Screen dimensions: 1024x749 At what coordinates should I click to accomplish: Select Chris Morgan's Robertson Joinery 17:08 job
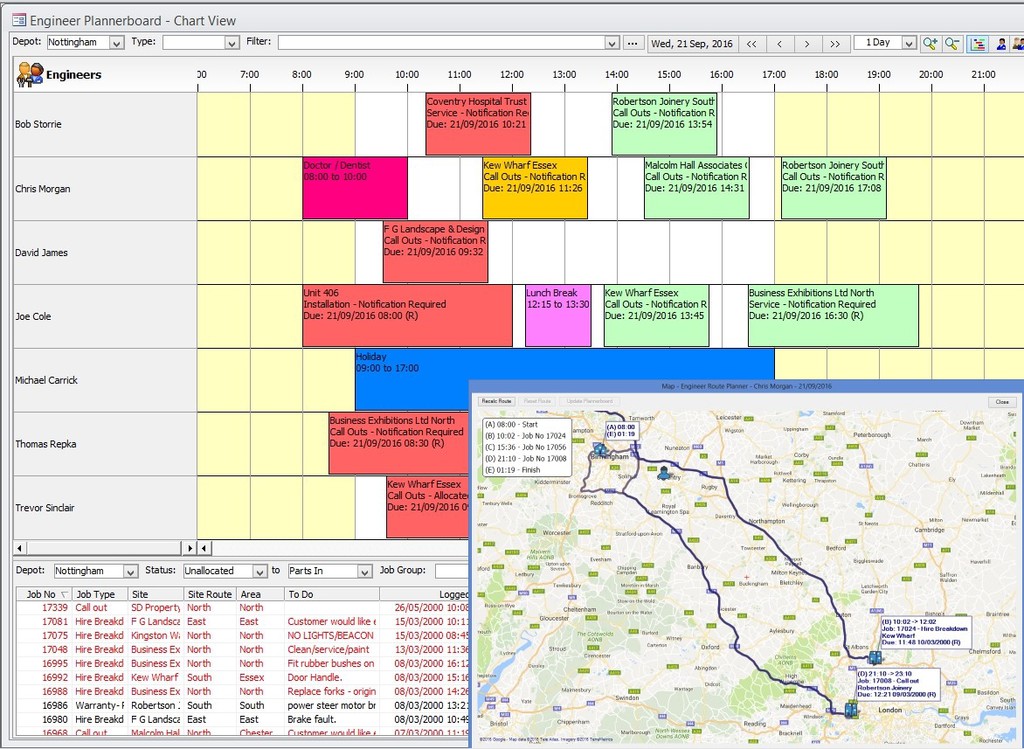tap(833, 188)
